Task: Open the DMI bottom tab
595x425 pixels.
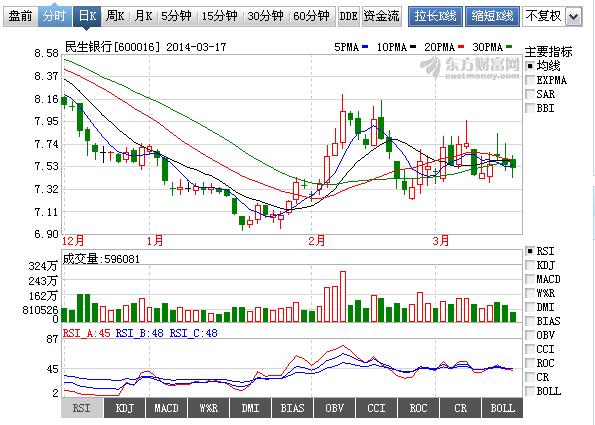Action: (x=250, y=408)
